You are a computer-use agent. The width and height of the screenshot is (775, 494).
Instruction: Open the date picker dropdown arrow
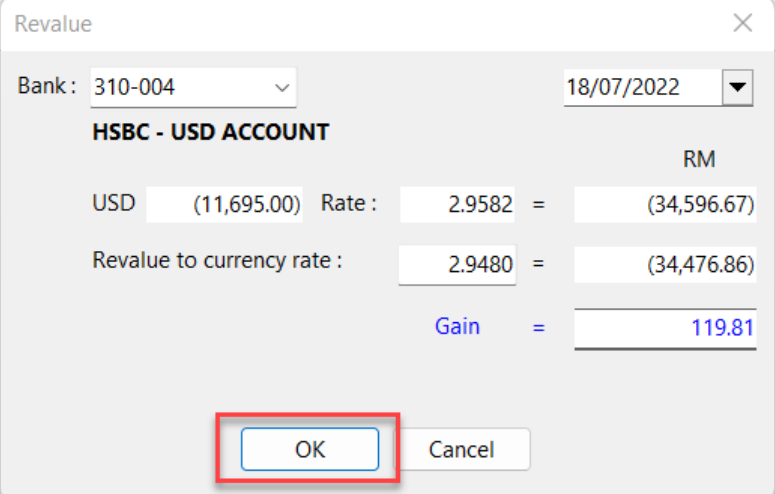coord(737,87)
